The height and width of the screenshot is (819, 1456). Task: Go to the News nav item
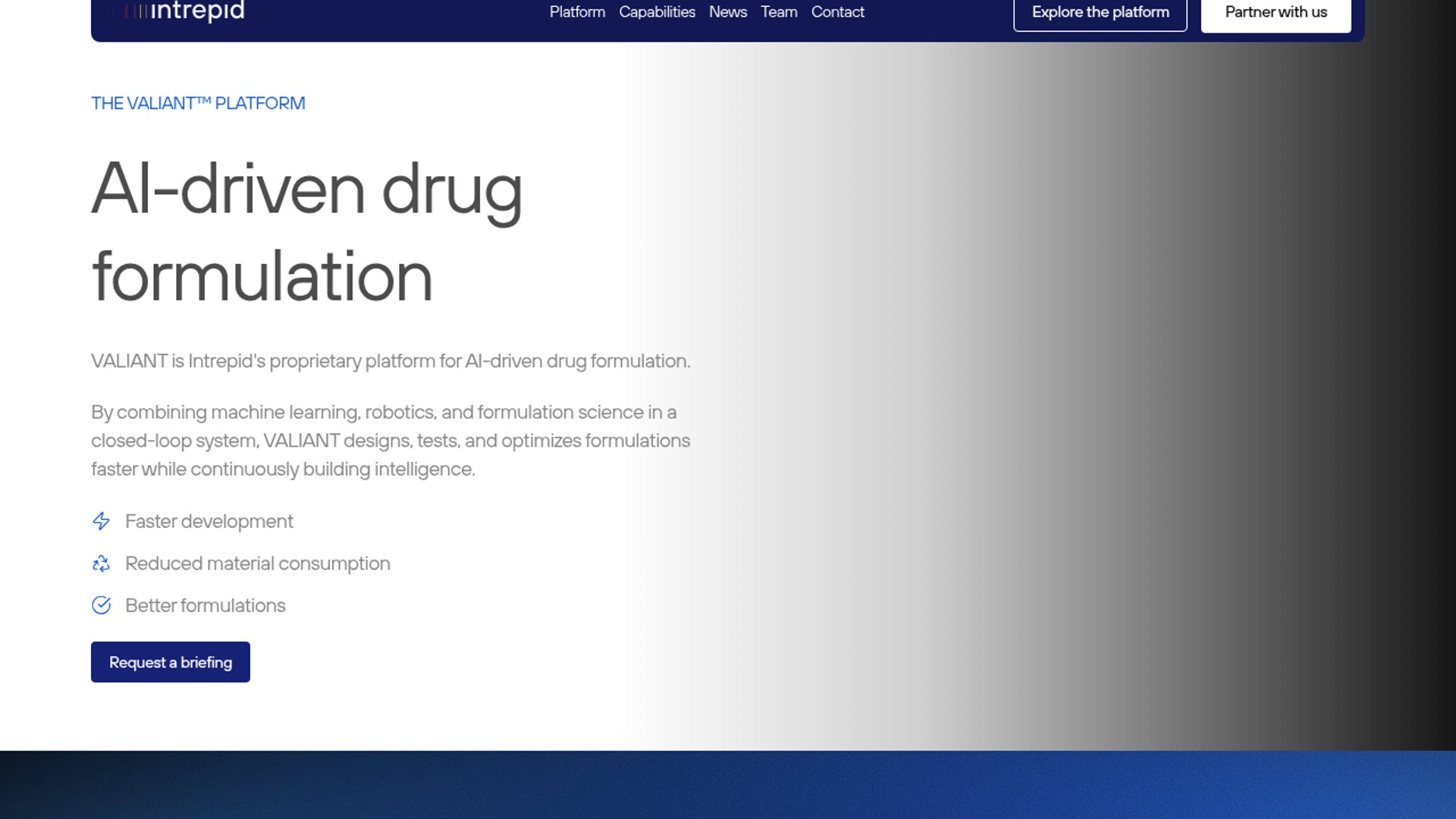728,12
